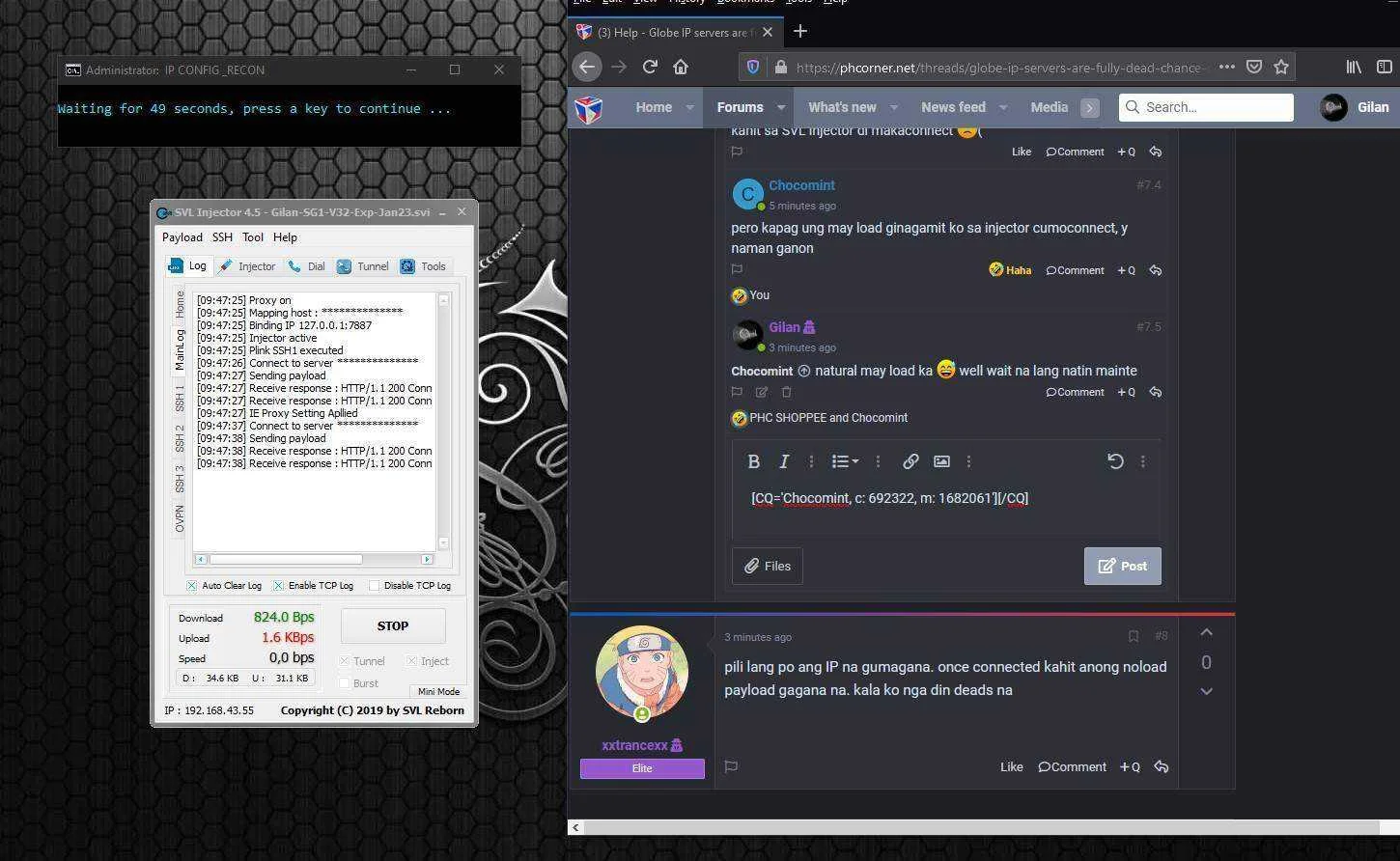Expand What's new dropdown arrow
Image resolution: width=1400 pixels, height=861 pixels.
point(894,108)
